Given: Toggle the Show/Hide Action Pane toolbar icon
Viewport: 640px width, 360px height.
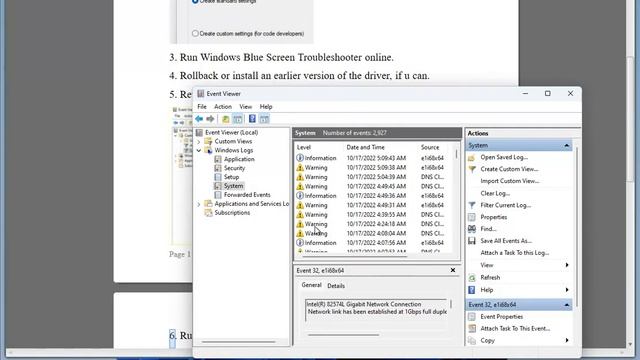Looking at the screenshot, I should pos(264,119).
